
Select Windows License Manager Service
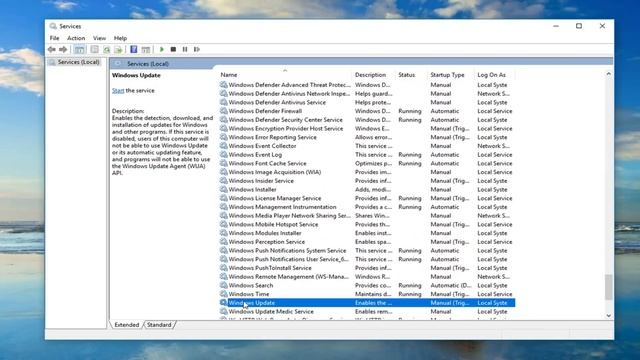[x=367, y=198]
